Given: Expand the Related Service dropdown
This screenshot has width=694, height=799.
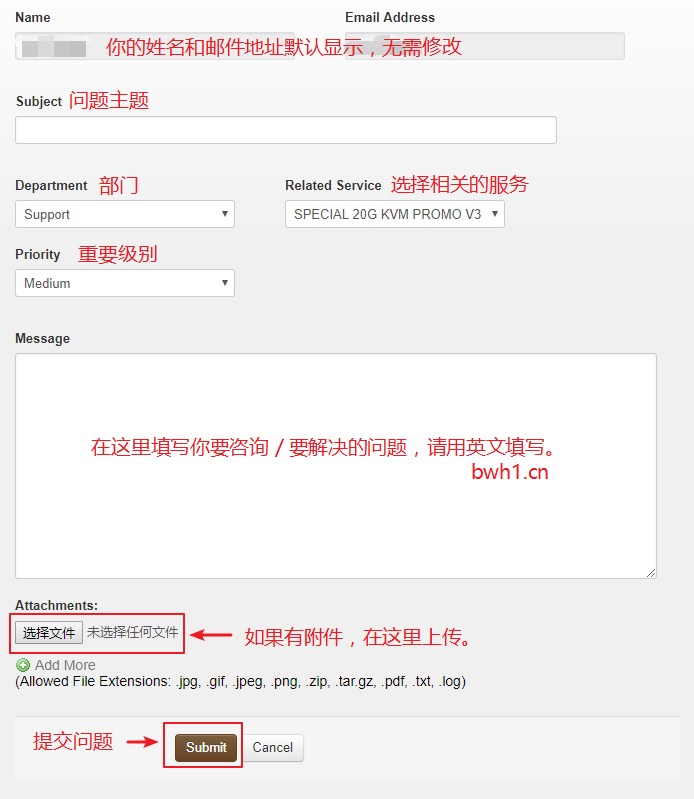Looking at the screenshot, I should click(x=394, y=214).
